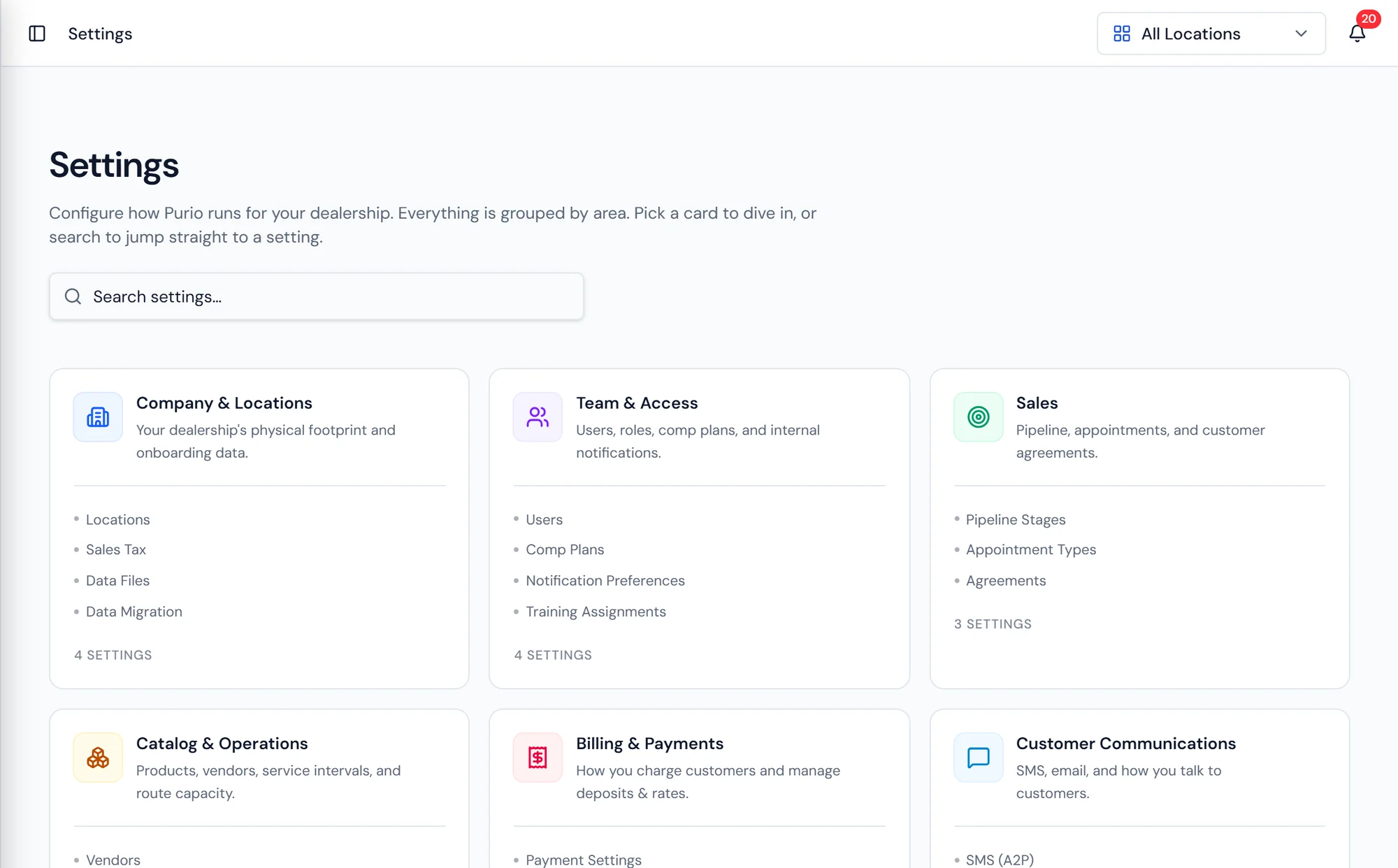
Task: Open the Locations setting
Action: [x=118, y=519]
